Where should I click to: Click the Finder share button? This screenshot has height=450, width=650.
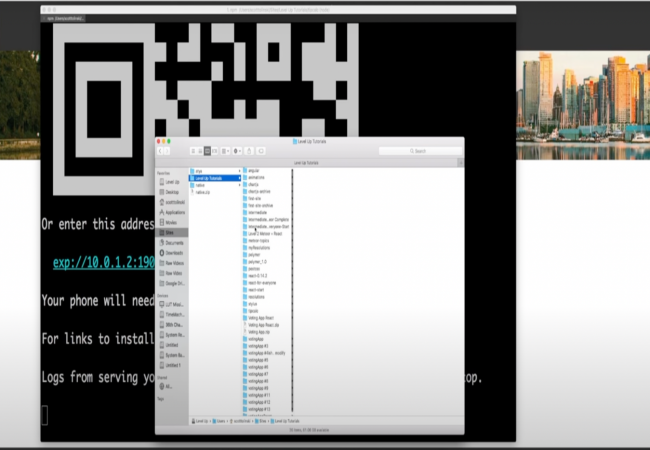(249, 151)
